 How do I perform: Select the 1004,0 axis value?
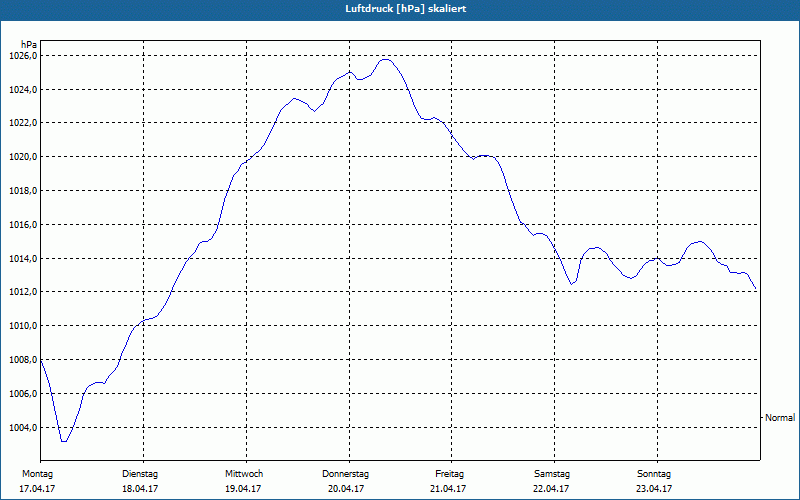(x=23, y=428)
